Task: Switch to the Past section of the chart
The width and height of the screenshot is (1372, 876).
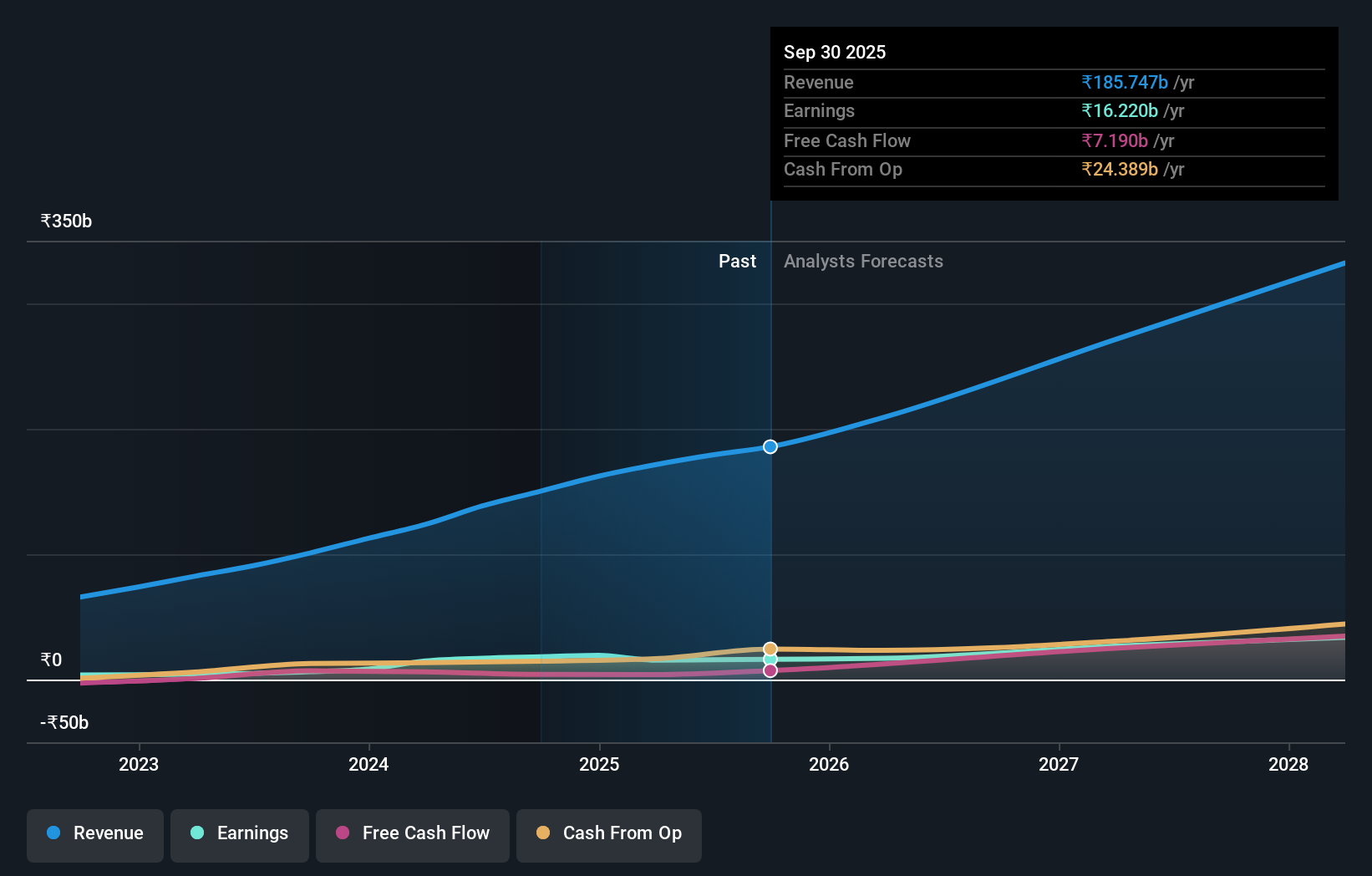Action: click(x=737, y=261)
